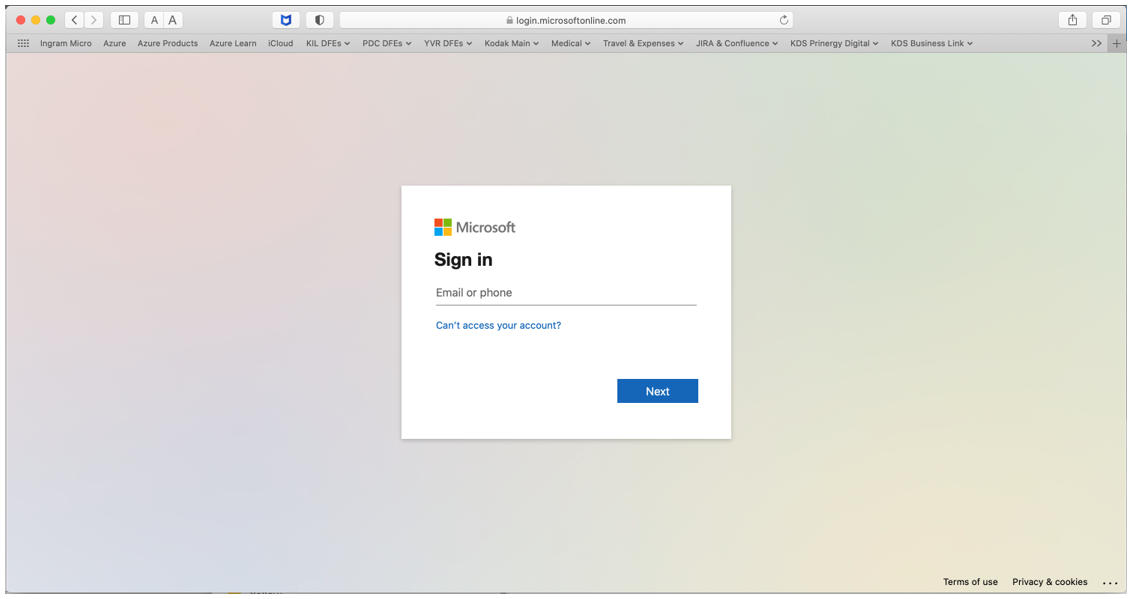This screenshot has width=1133, height=599.
Task: Enter full screen with green button
Action: click(x=51, y=20)
